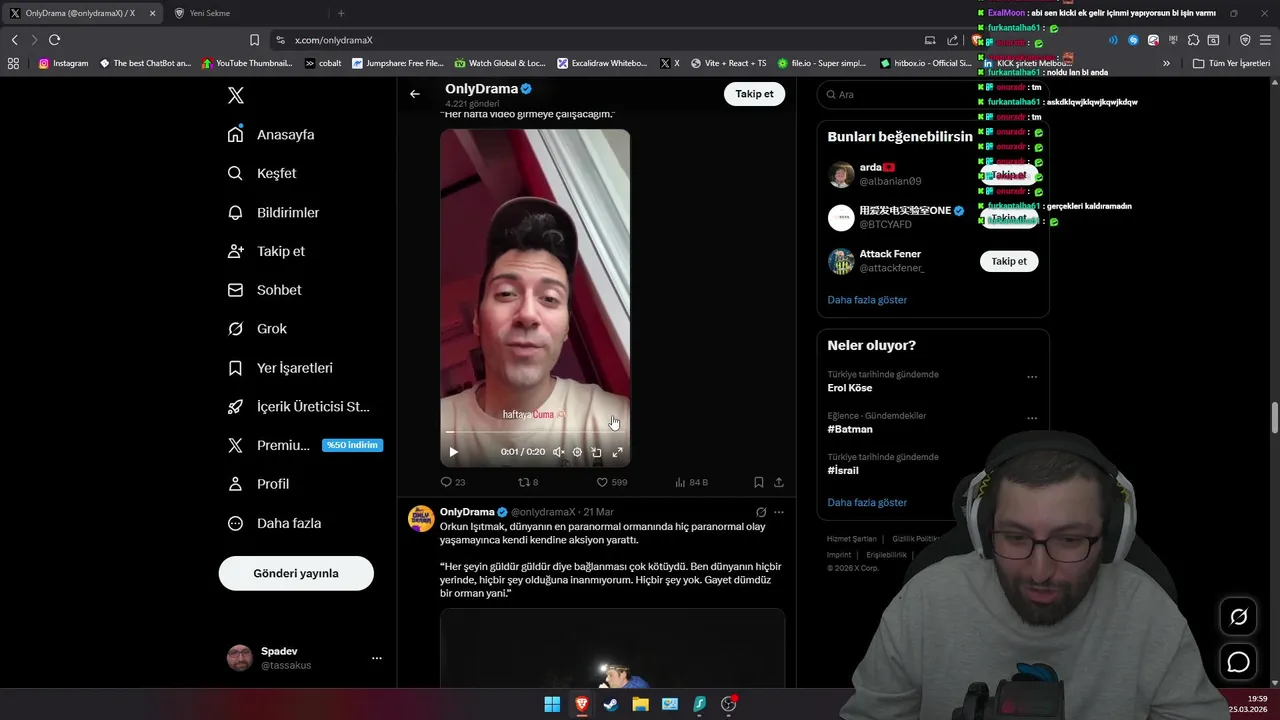The height and width of the screenshot is (720, 1280).
Task: Open Windows Start menu
Action: coord(552,704)
